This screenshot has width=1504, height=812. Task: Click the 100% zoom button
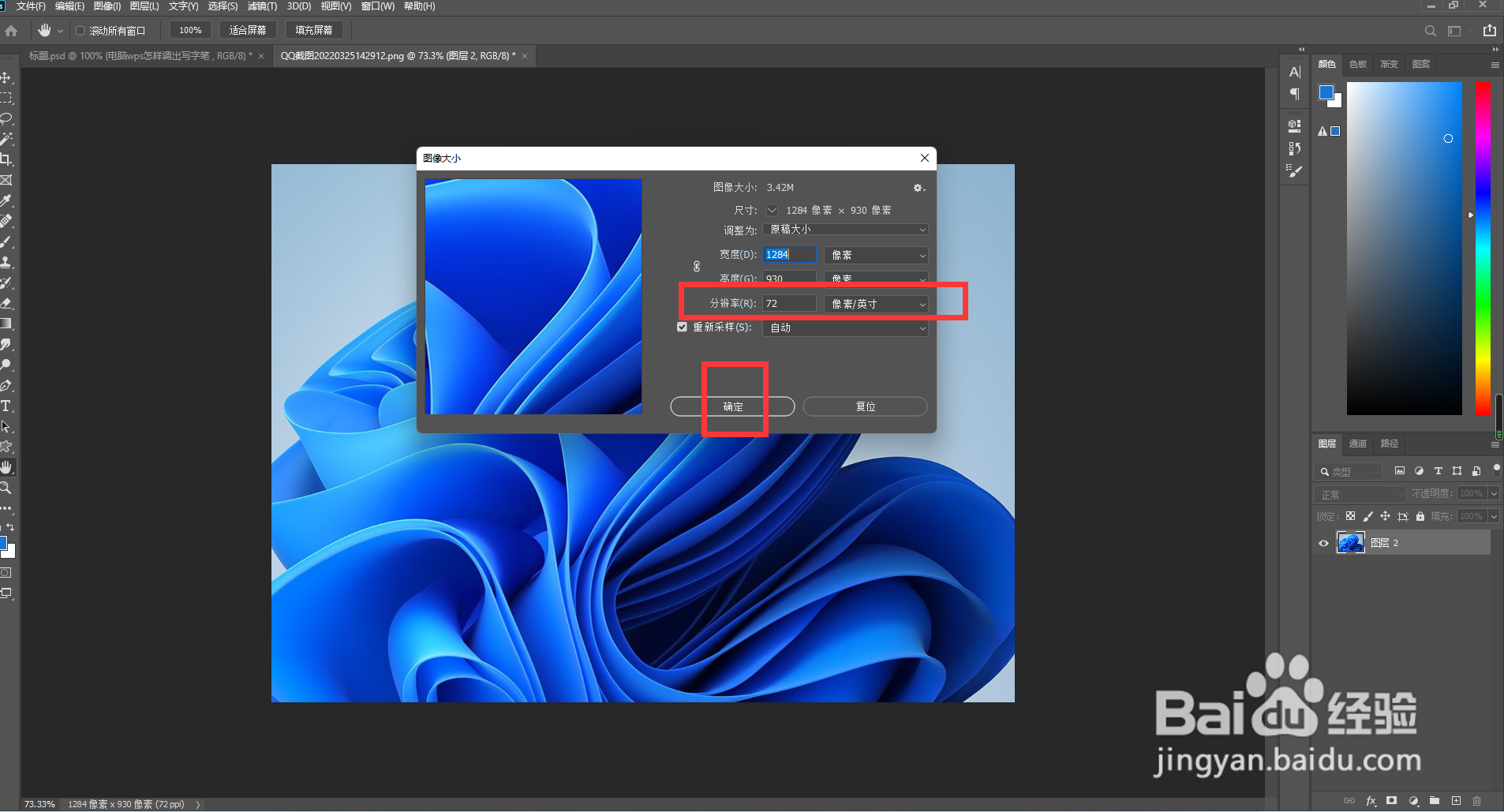(189, 31)
